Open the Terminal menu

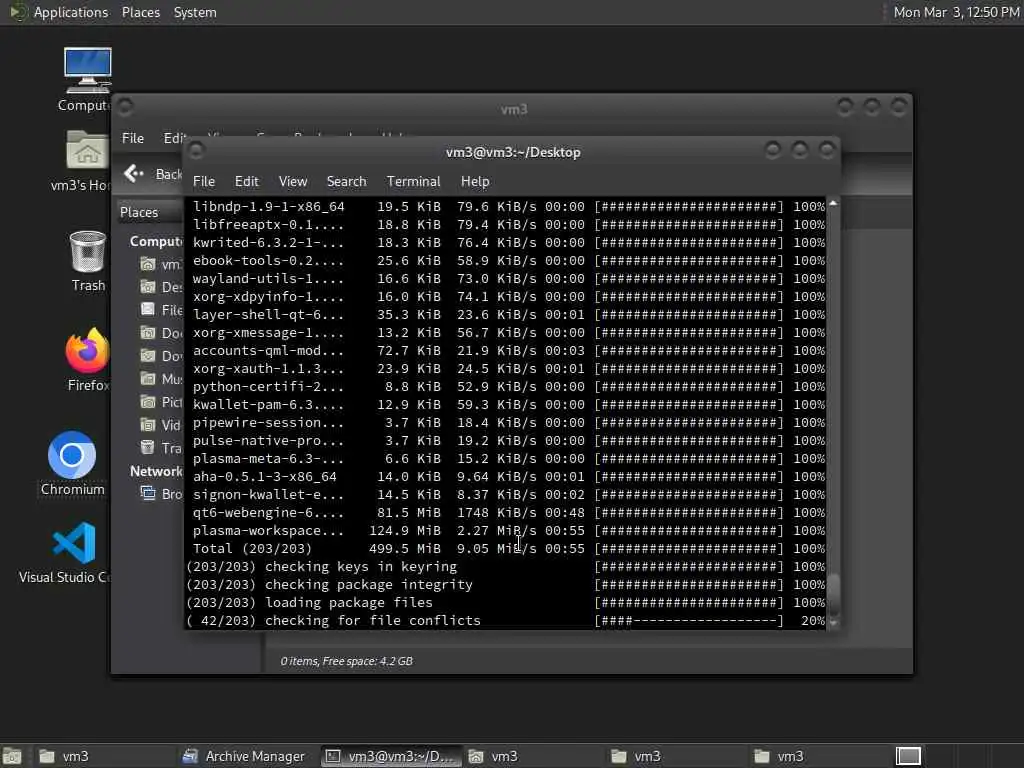(413, 181)
